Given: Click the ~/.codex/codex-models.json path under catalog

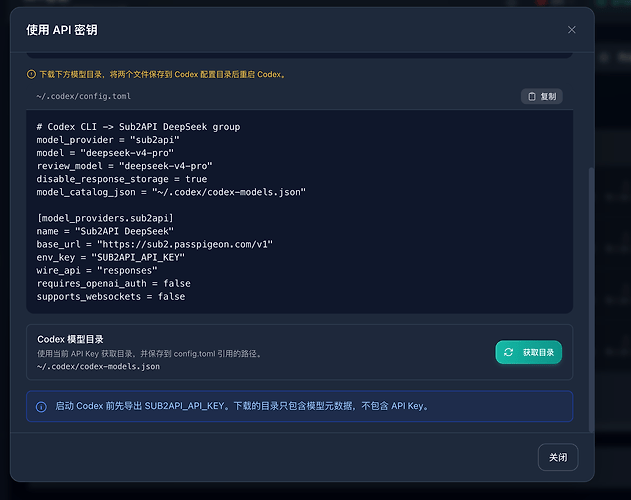Looking at the screenshot, I should click(98, 366).
